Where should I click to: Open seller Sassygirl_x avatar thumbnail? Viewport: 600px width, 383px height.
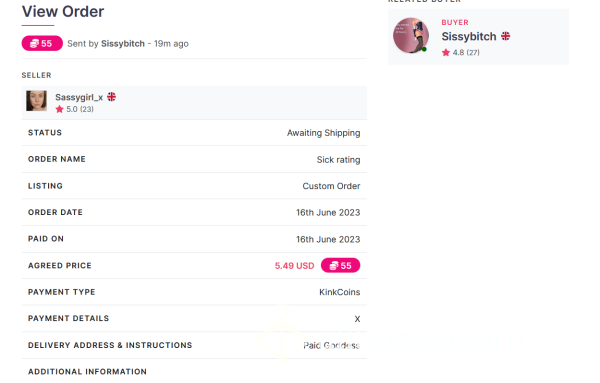[x=36, y=101]
